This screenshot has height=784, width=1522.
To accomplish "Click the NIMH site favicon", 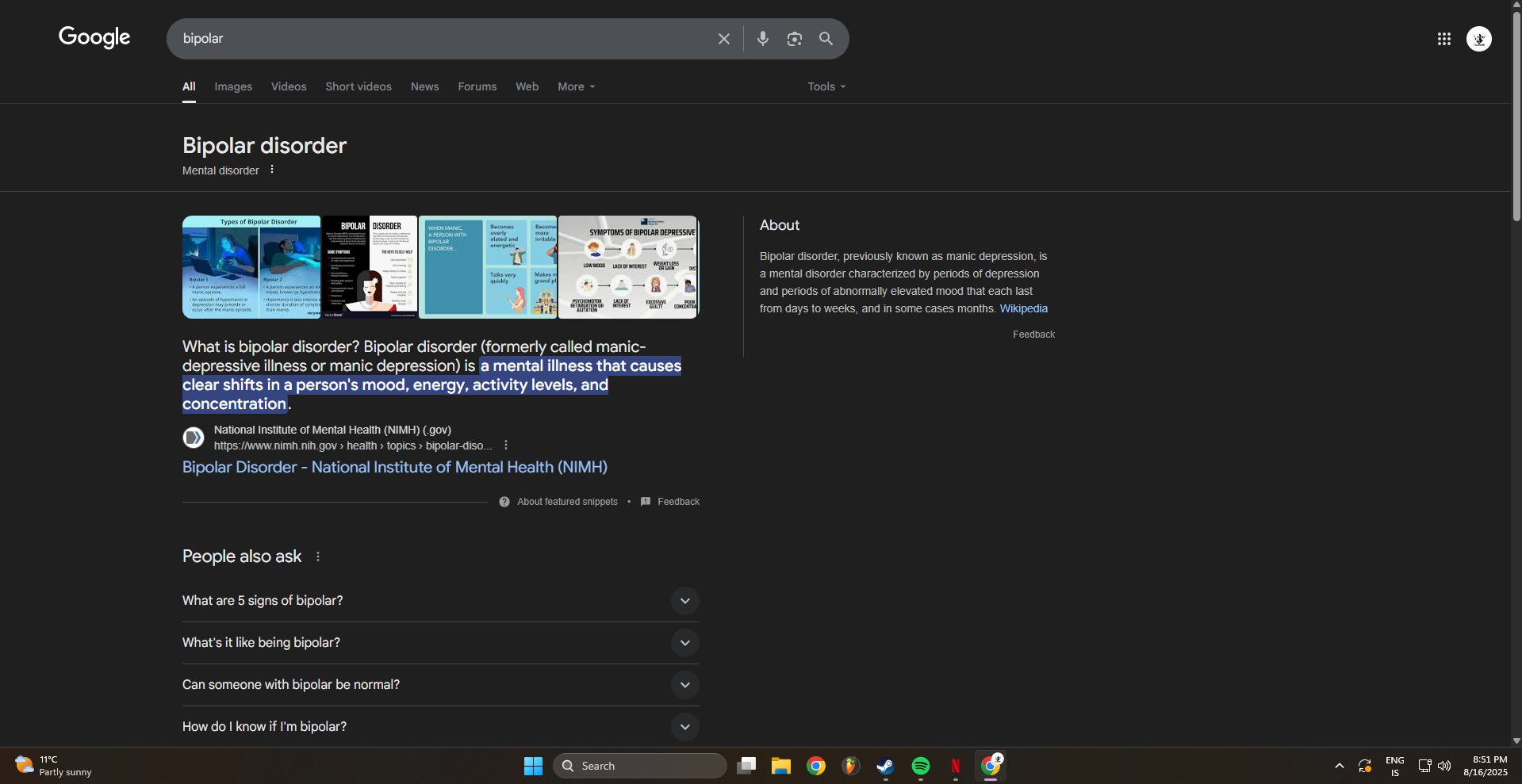I will click(194, 438).
